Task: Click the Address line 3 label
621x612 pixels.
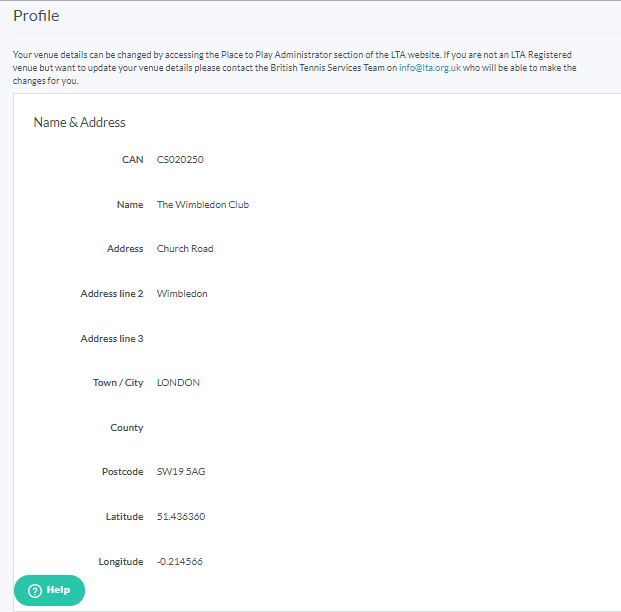Action: click(x=111, y=339)
